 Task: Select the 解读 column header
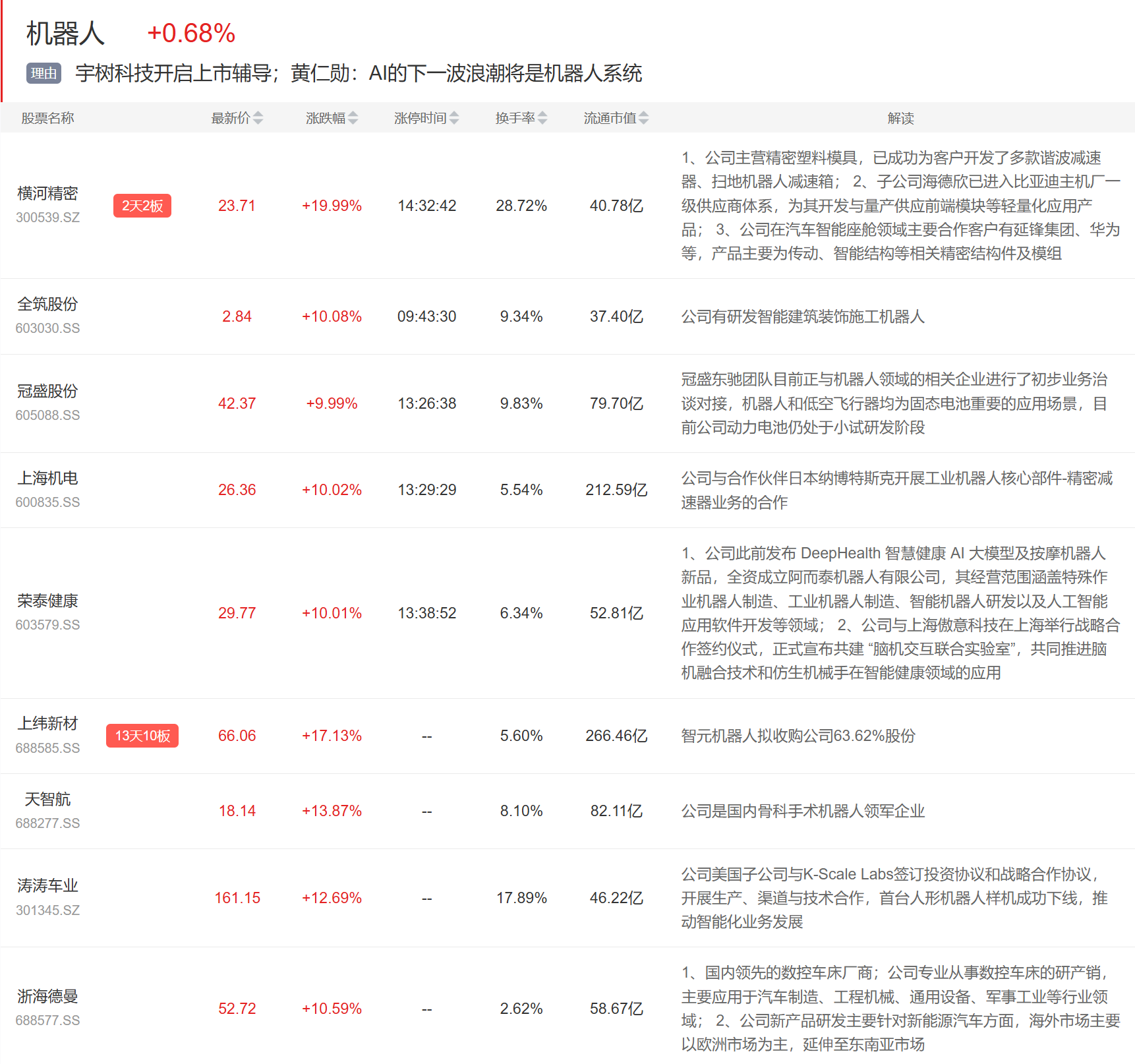coord(900,118)
